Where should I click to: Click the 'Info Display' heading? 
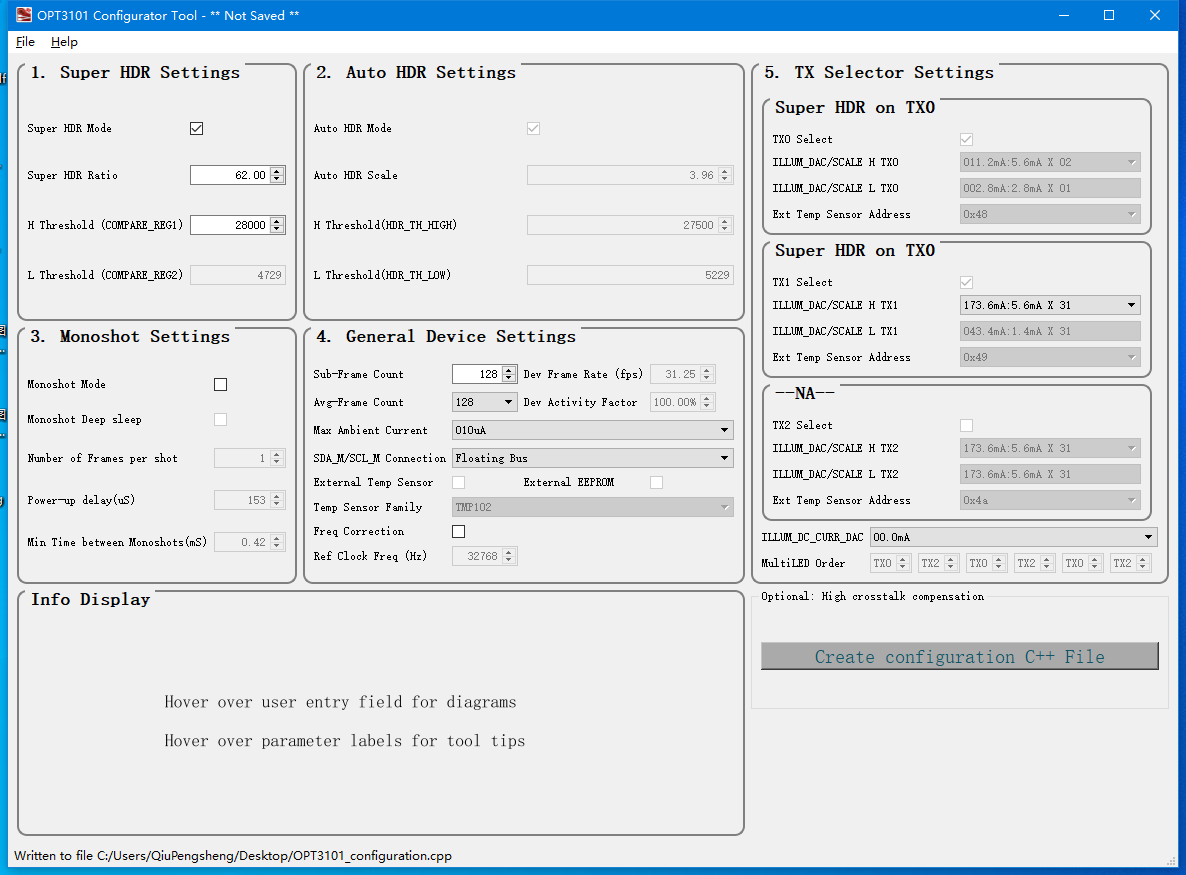point(91,599)
